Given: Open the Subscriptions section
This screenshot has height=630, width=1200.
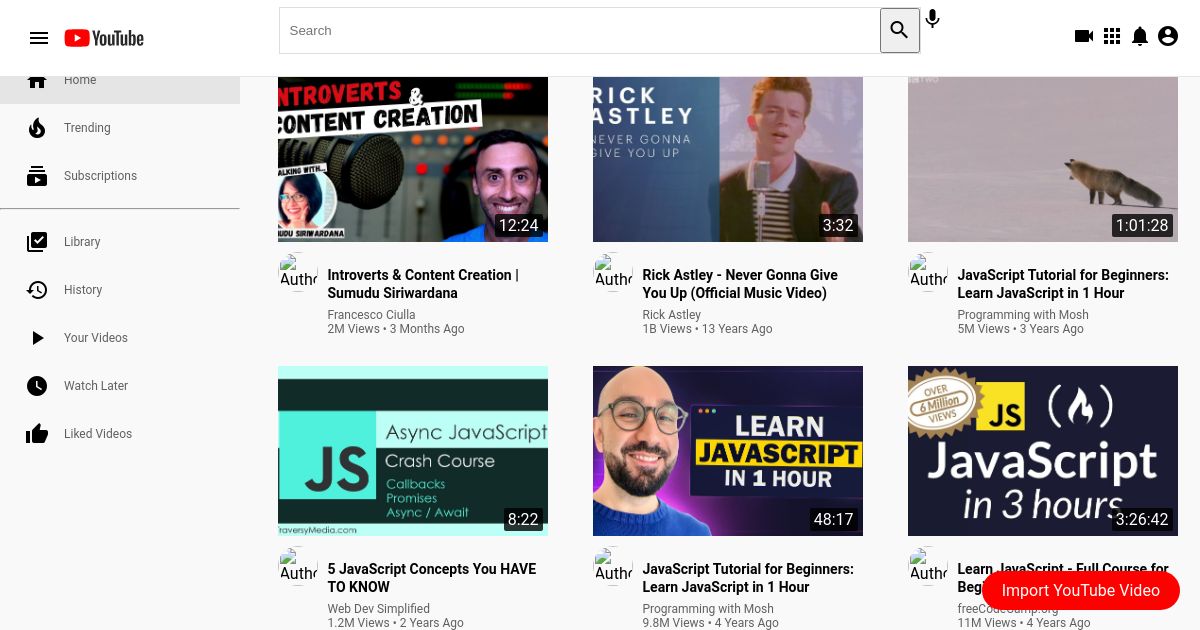Looking at the screenshot, I should click(100, 176).
